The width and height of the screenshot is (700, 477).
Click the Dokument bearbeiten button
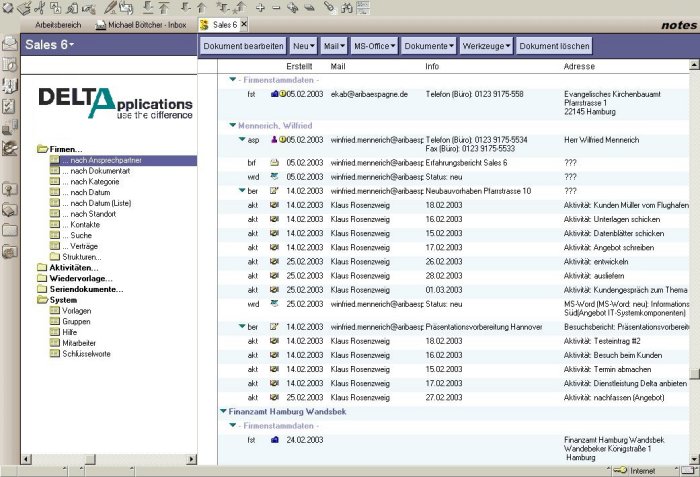pos(243,46)
